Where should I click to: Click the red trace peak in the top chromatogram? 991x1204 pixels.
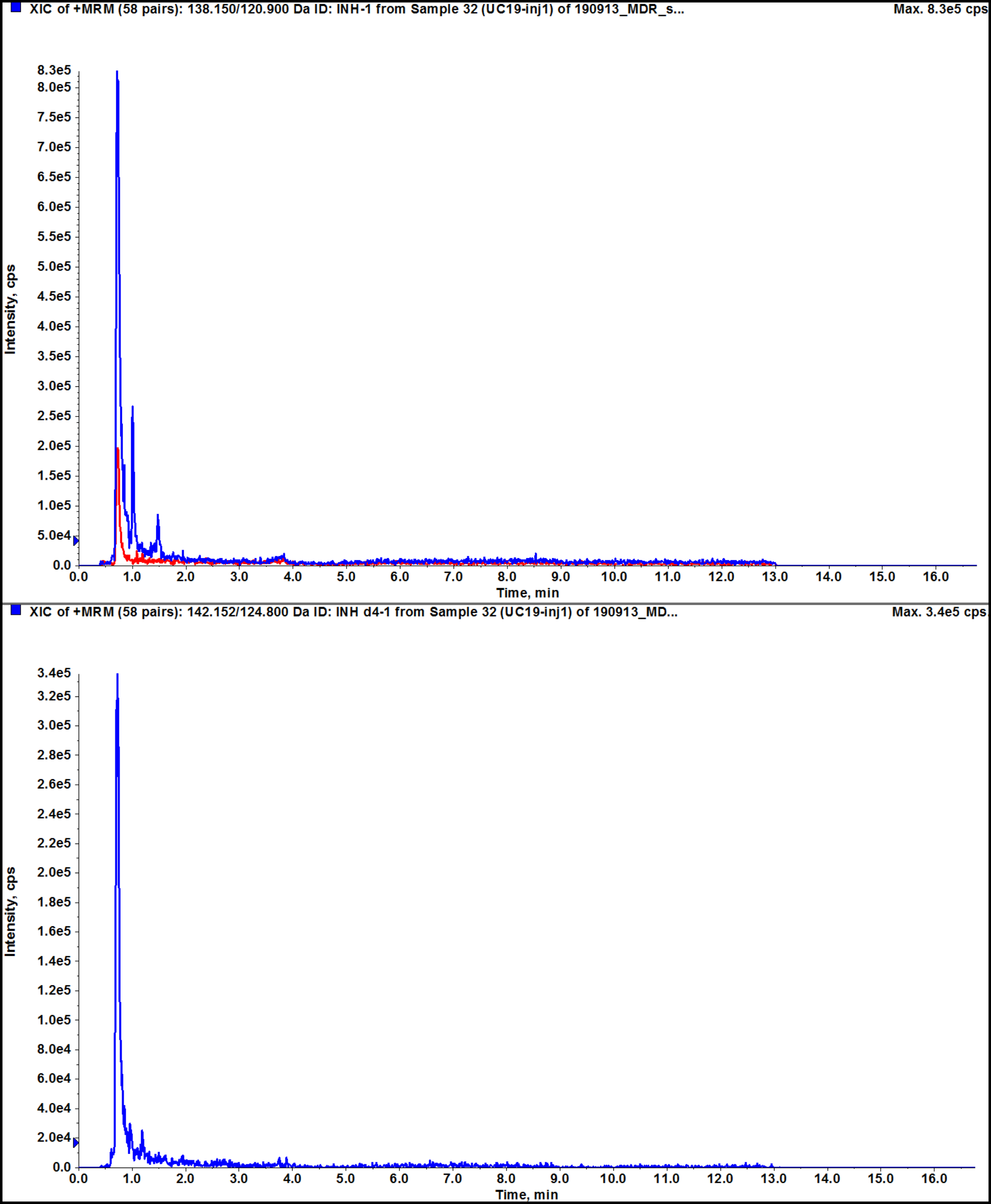point(117,450)
